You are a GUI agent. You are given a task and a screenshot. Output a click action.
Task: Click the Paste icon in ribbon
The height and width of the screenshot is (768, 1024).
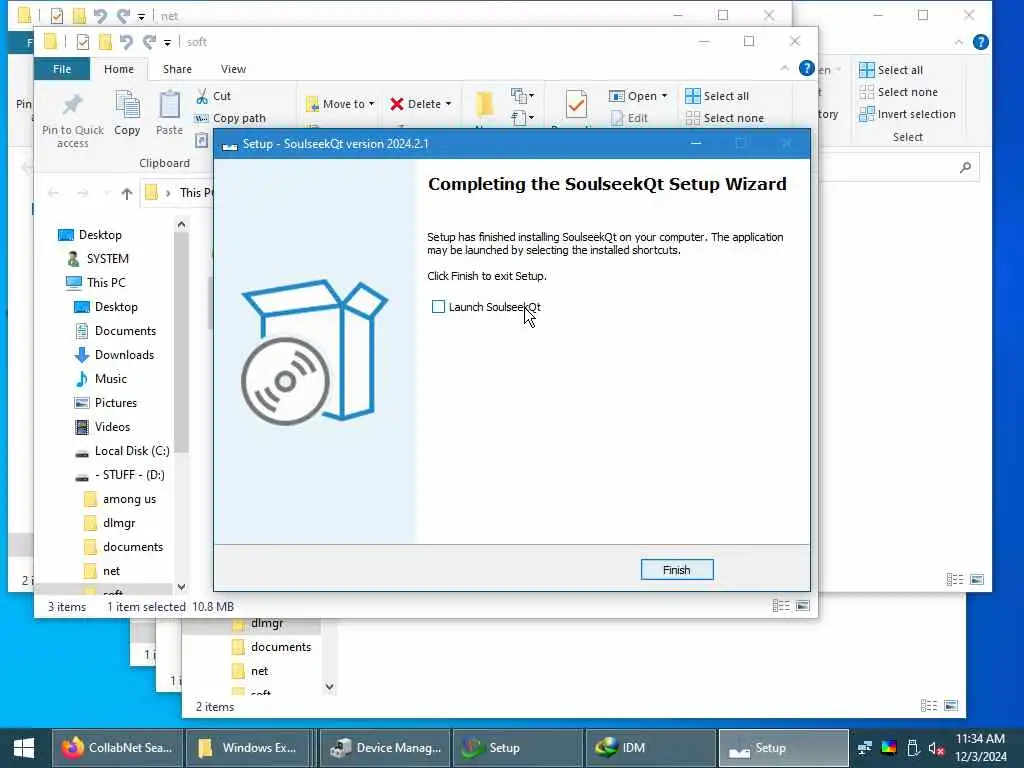pos(169,104)
